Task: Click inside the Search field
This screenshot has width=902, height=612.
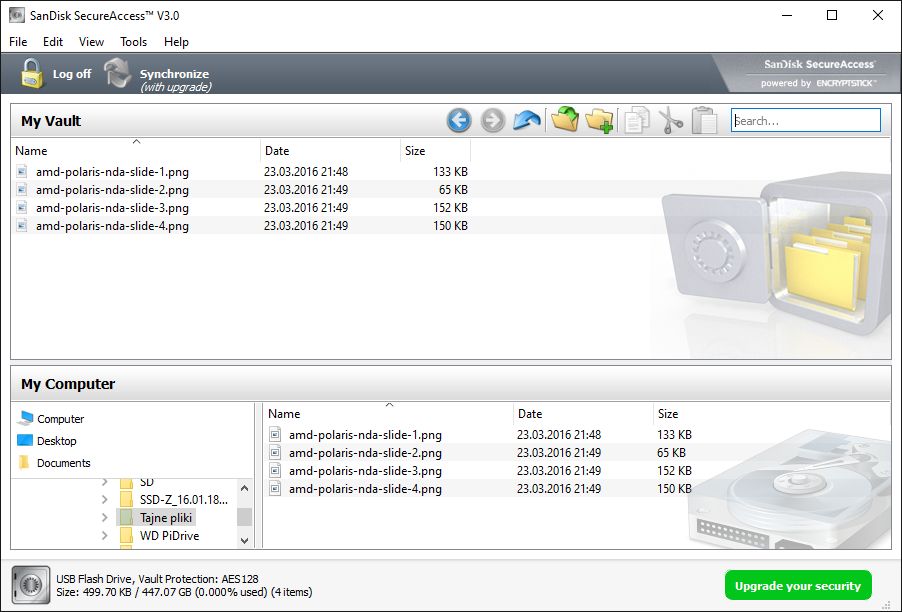Action: pyautogui.click(x=805, y=121)
